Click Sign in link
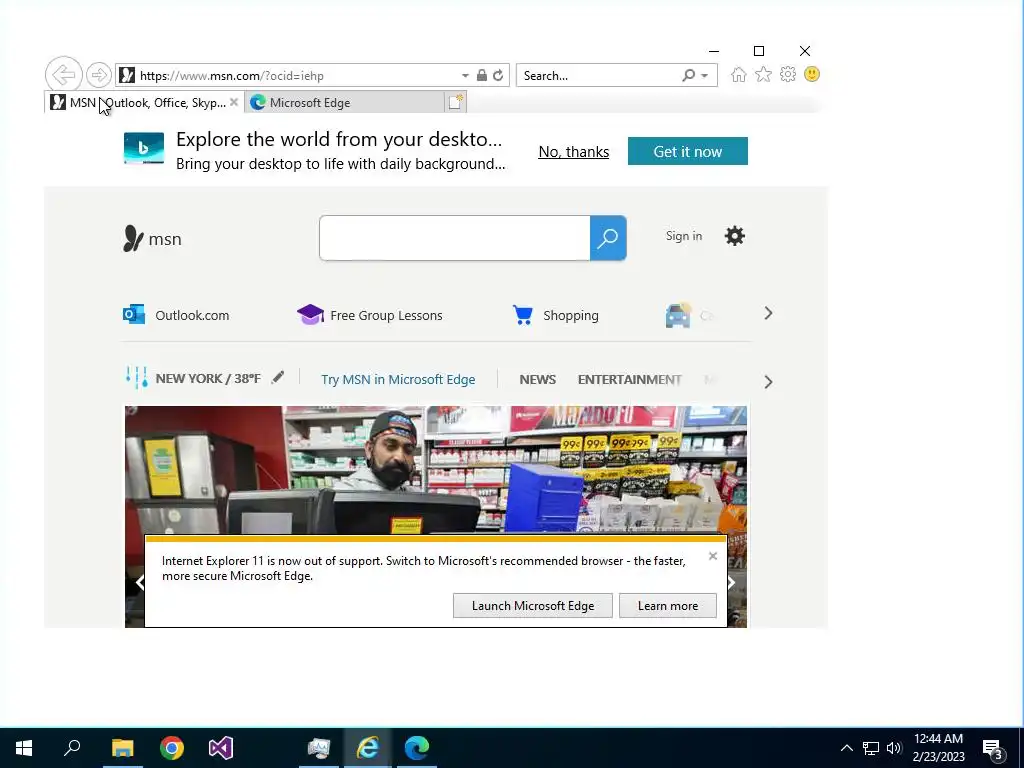The width and height of the screenshot is (1024, 768). pos(684,236)
